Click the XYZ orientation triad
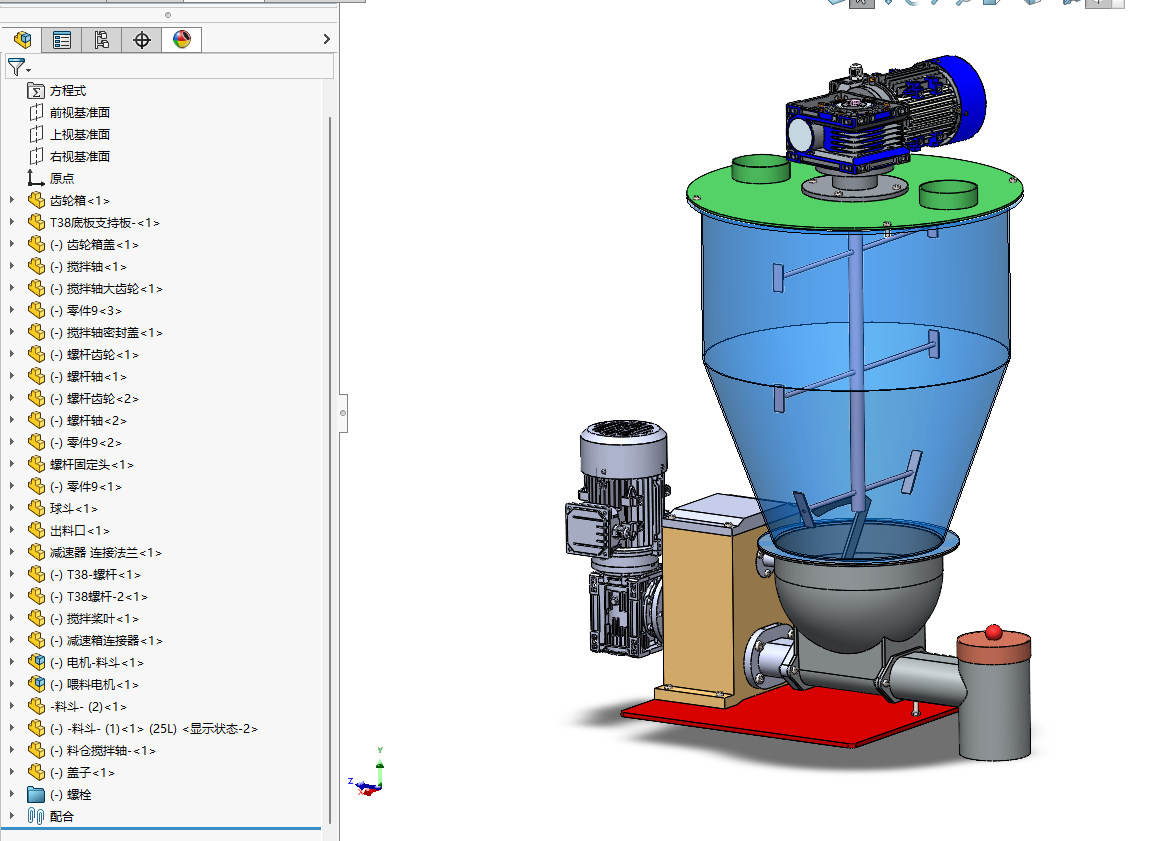1149x841 pixels. [368, 775]
